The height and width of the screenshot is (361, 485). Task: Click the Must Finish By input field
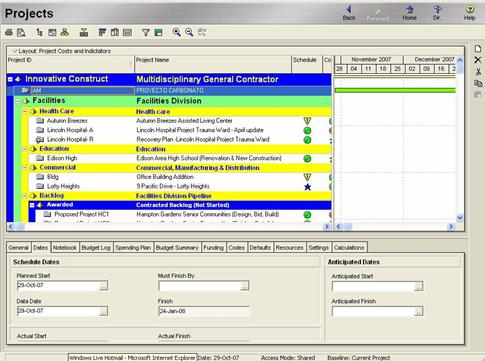pyautogui.click(x=199, y=286)
